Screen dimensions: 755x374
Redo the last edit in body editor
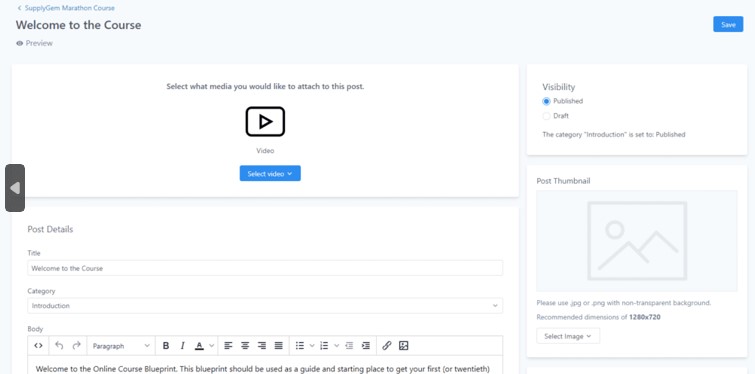76,346
